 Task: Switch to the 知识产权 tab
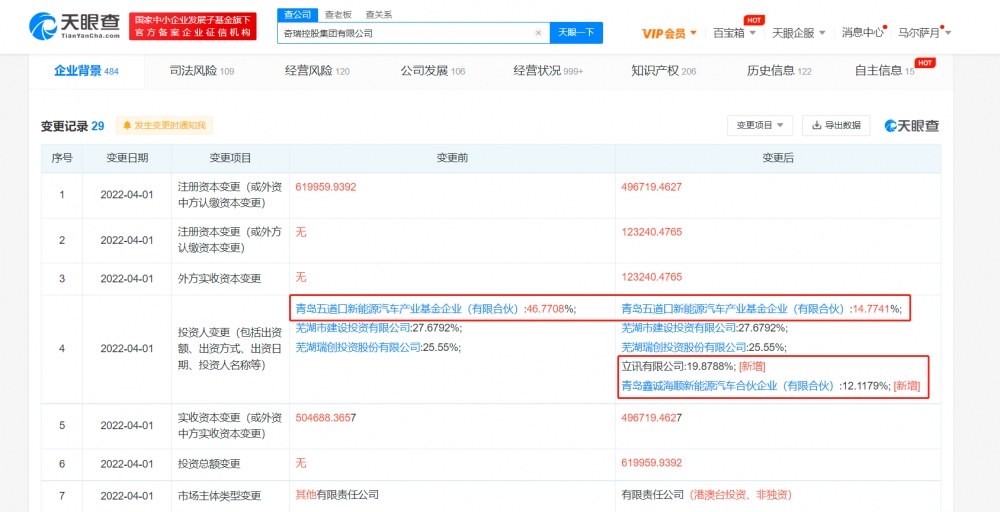click(x=663, y=71)
